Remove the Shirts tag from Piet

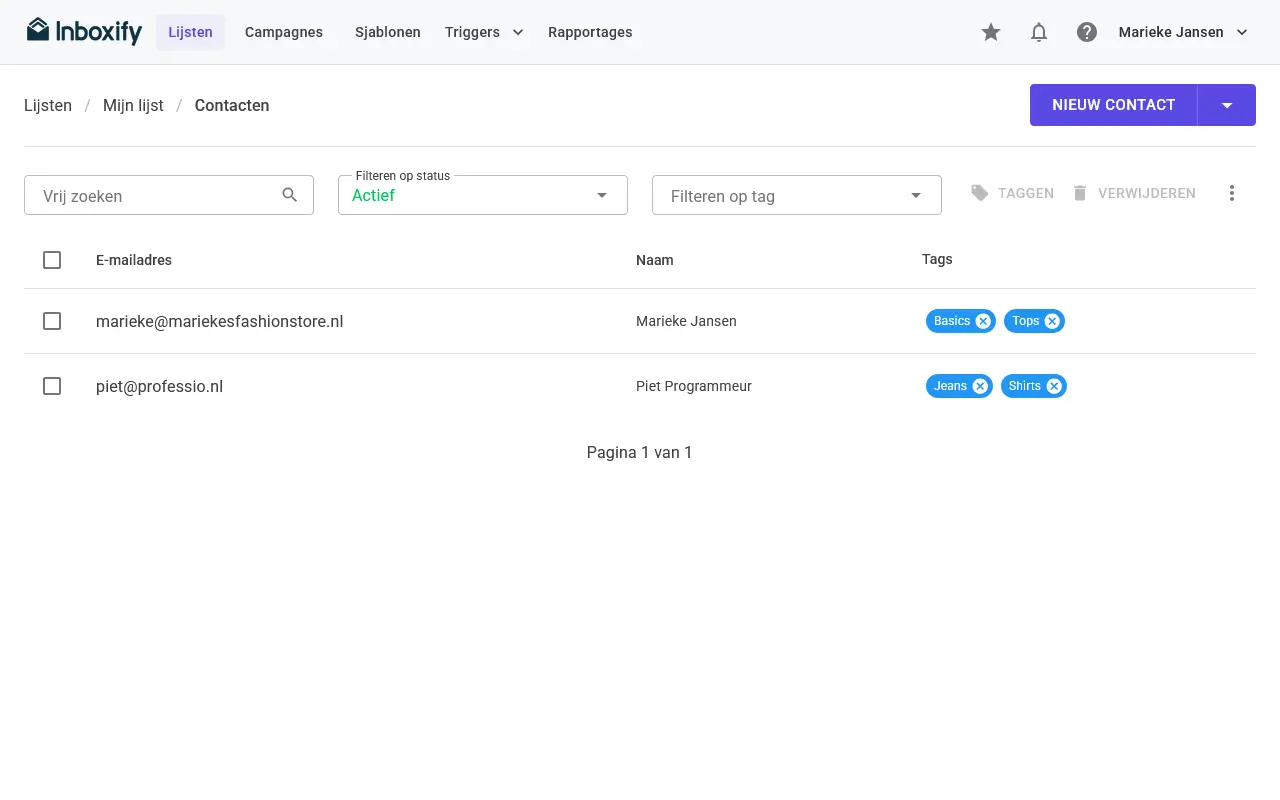point(1054,386)
